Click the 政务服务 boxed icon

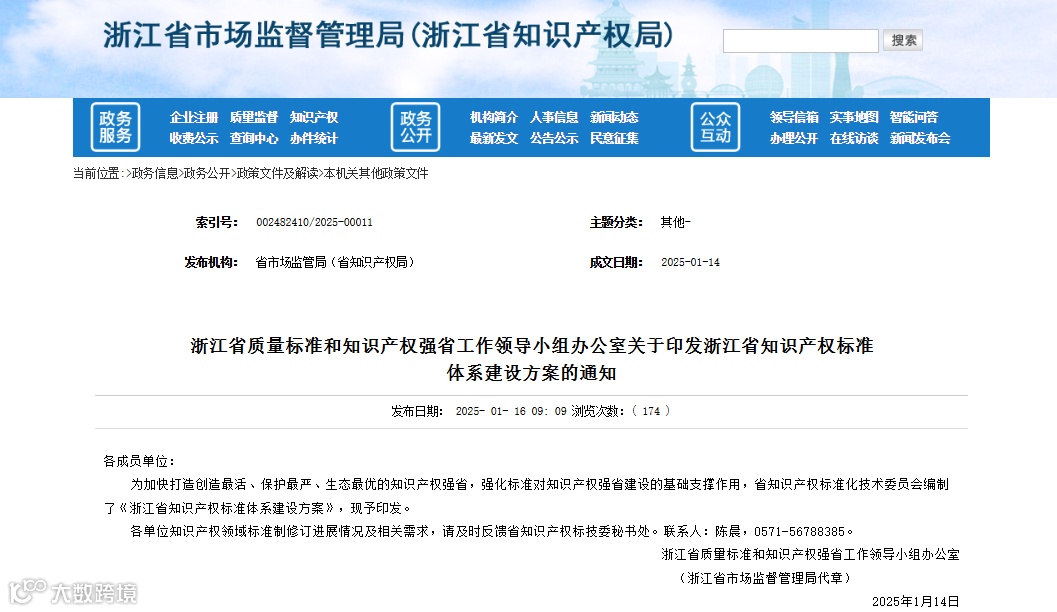click(x=115, y=127)
